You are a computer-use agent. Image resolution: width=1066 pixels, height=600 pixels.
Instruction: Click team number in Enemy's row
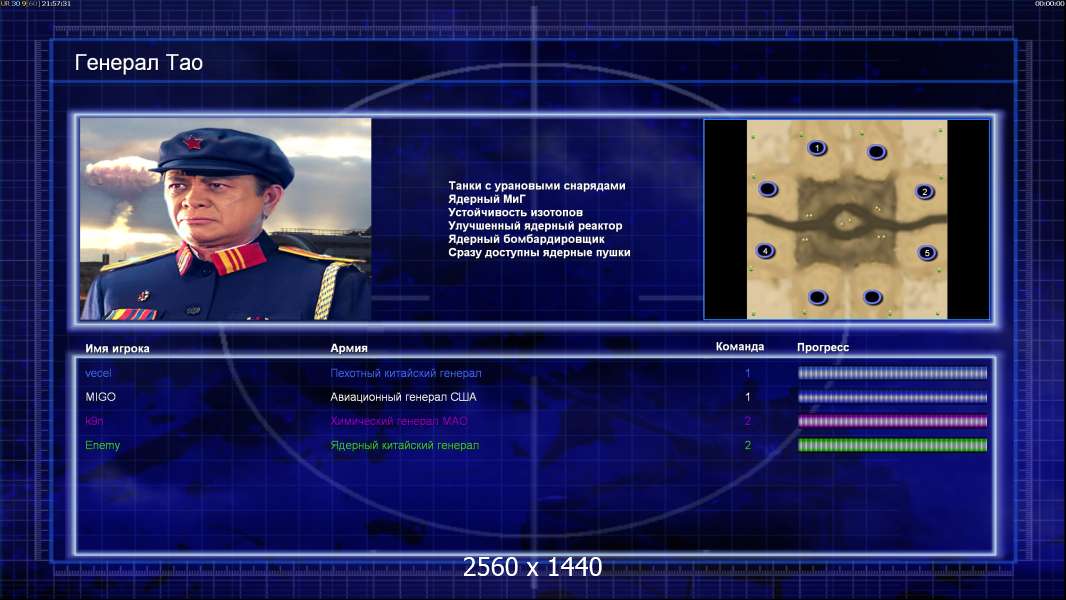pyautogui.click(x=747, y=445)
